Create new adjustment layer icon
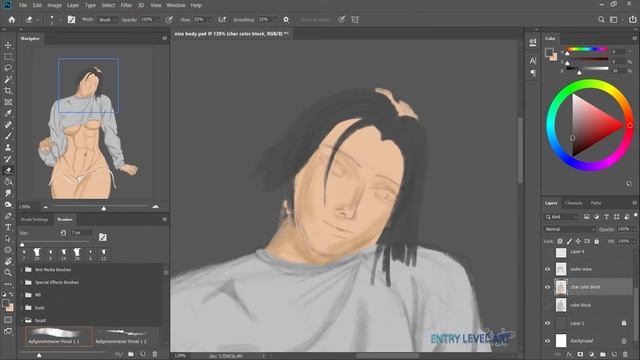Viewport: 640px width, 360px height. [x=591, y=354]
